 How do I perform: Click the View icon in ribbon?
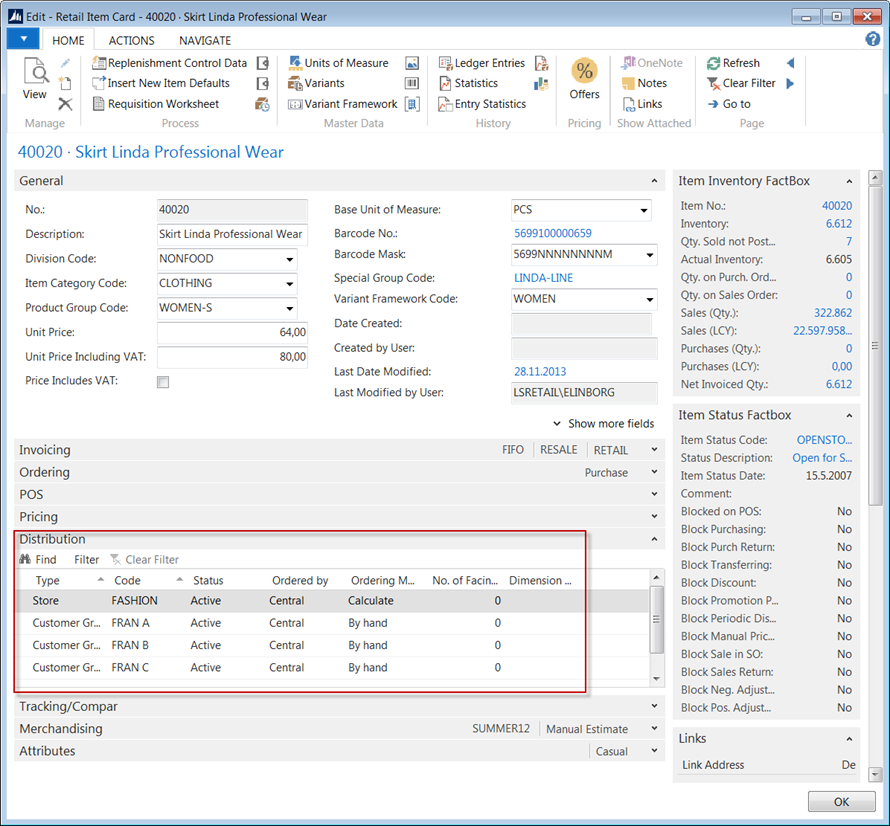tap(35, 78)
